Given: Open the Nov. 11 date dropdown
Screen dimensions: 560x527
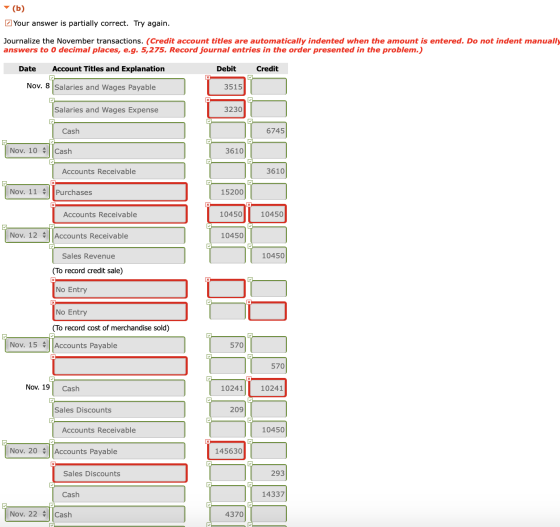Looking at the screenshot, I should tap(28, 192).
